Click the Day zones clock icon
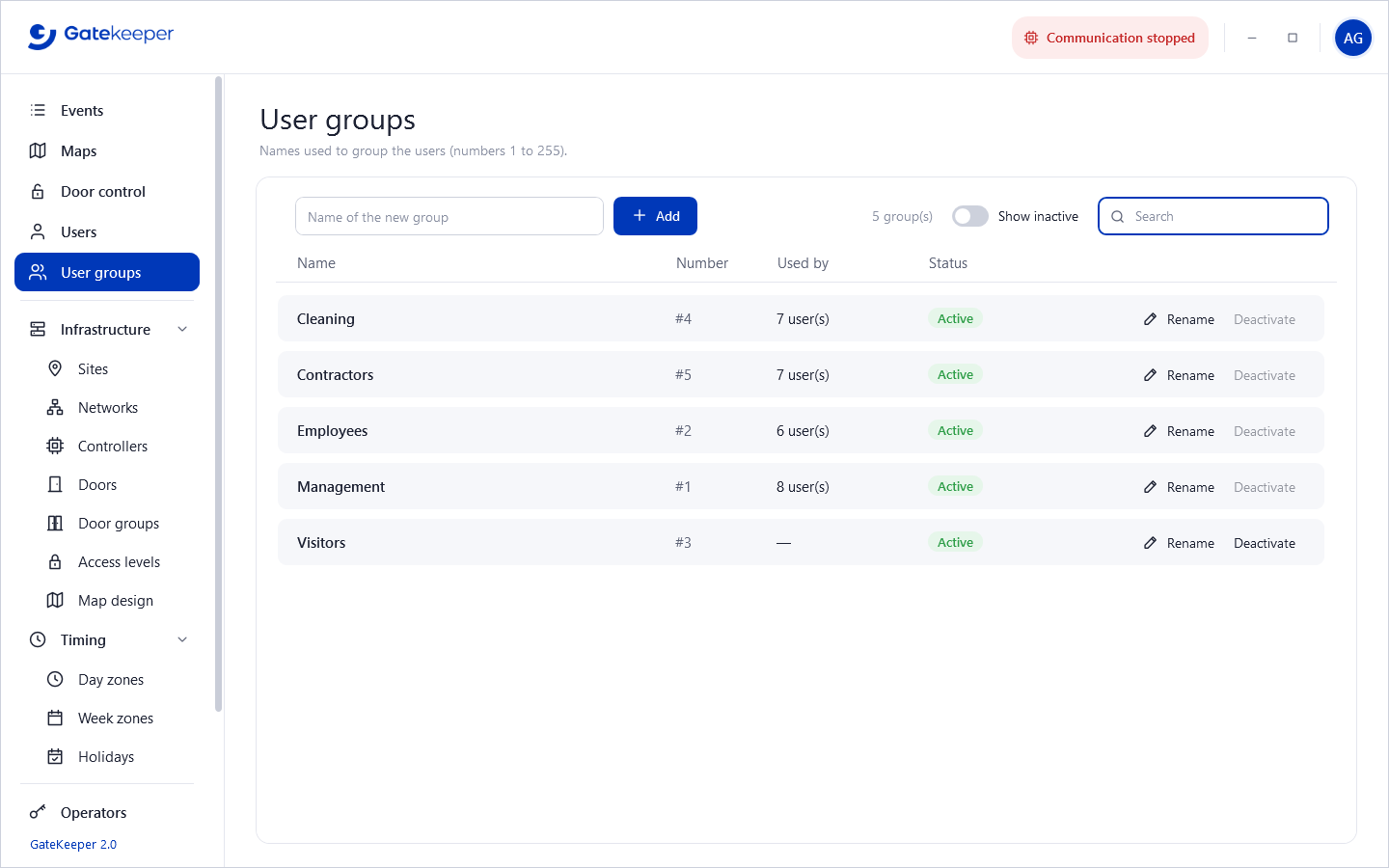This screenshot has width=1389, height=868. [55, 679]
